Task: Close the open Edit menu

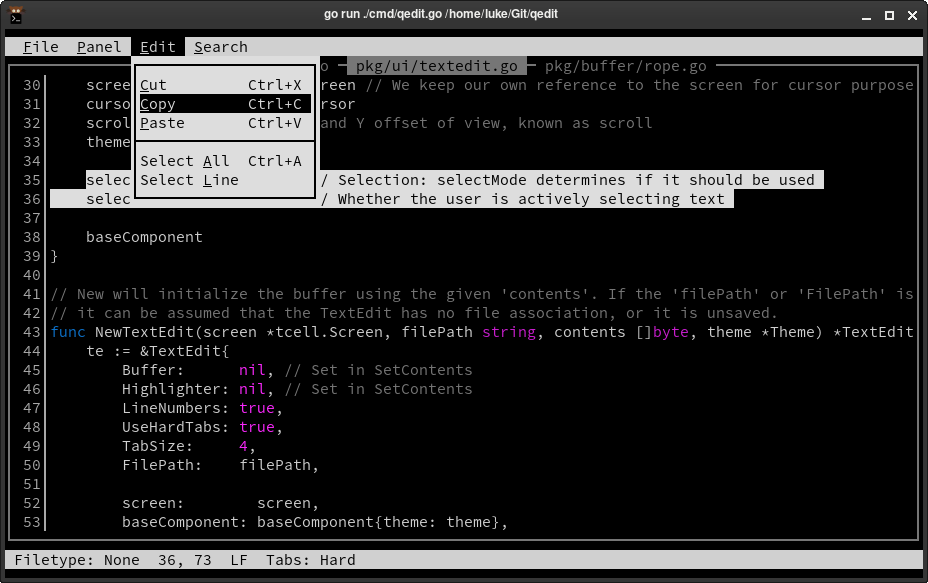Action: [x=157, y=47]
